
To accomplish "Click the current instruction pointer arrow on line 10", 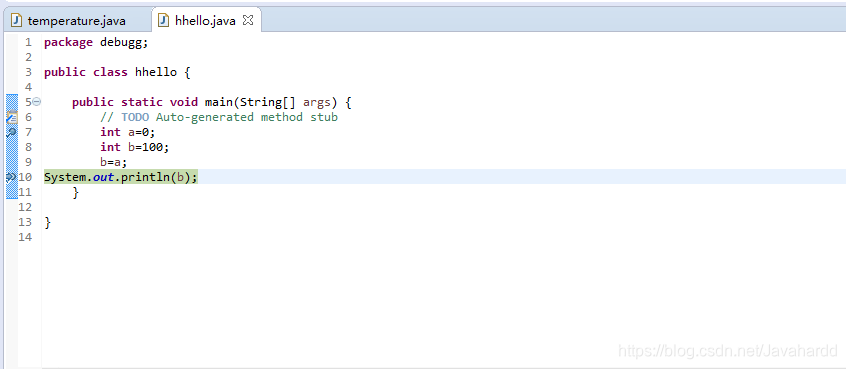I will [11, 177].
